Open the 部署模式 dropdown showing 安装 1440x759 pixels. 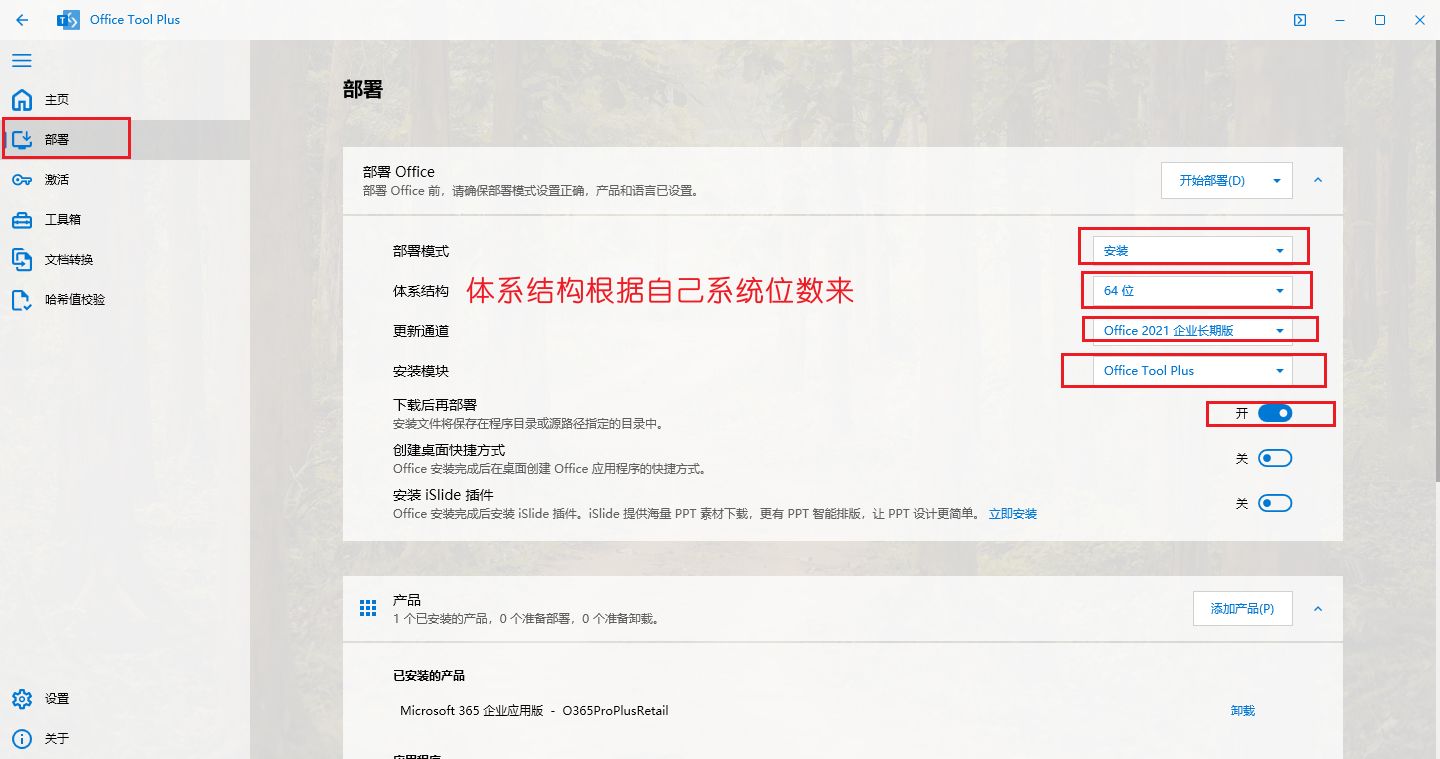(1192, 250)
